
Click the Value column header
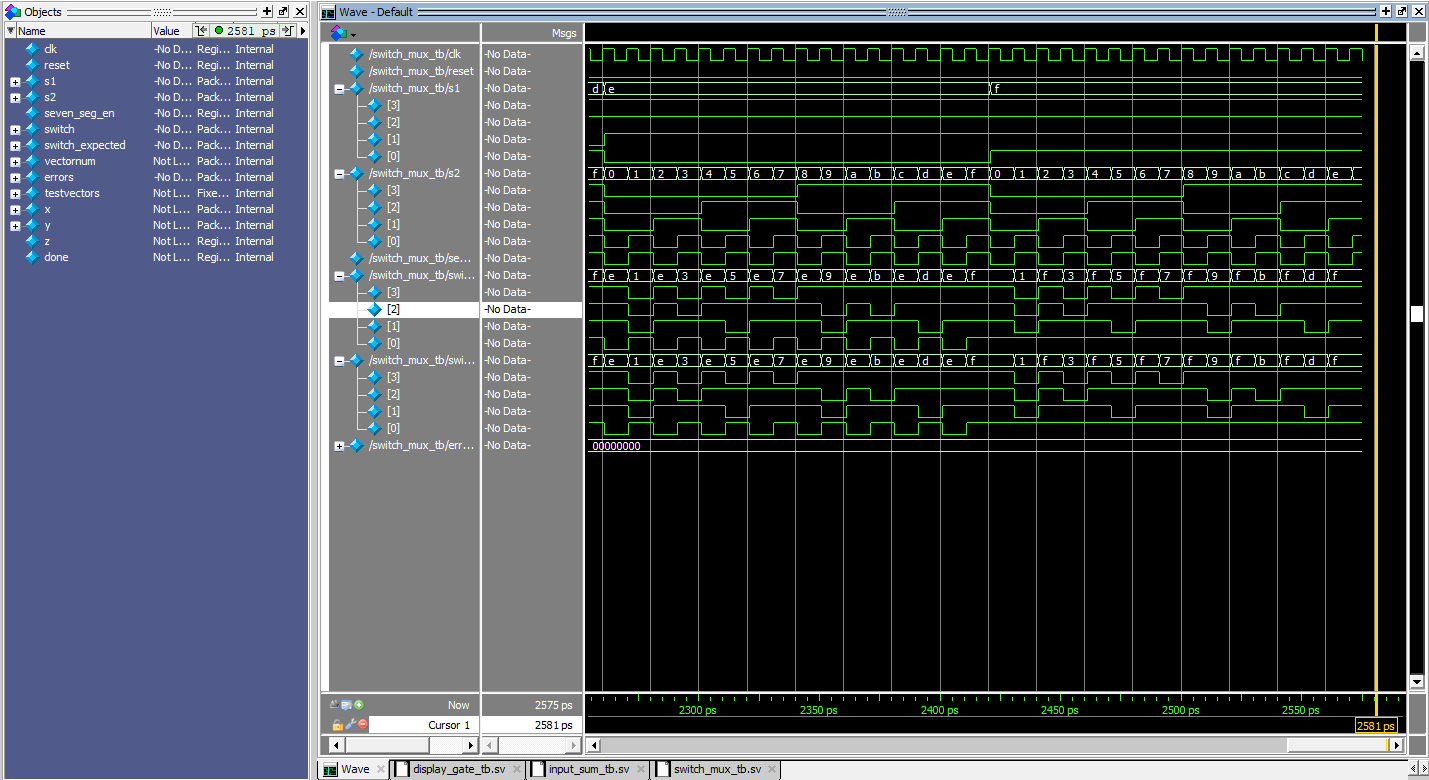coord(170,31)
